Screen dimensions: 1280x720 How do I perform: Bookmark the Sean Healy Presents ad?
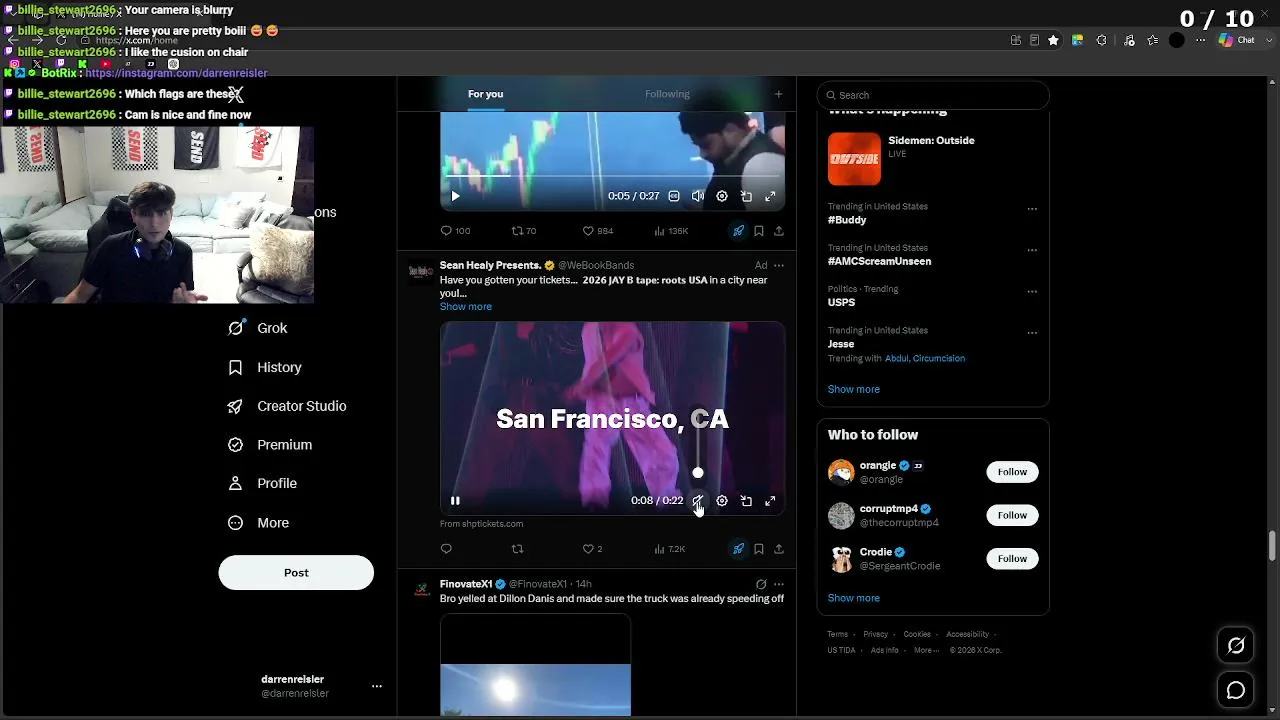(759, 549)
